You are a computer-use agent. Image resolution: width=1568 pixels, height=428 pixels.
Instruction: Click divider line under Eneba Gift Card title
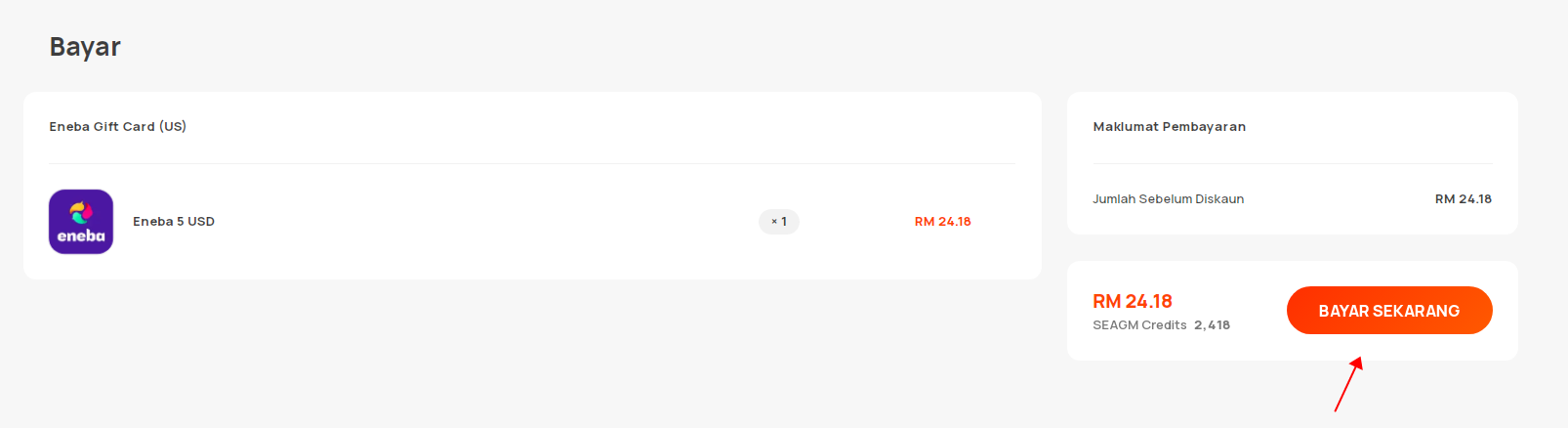tap(532, 163)
